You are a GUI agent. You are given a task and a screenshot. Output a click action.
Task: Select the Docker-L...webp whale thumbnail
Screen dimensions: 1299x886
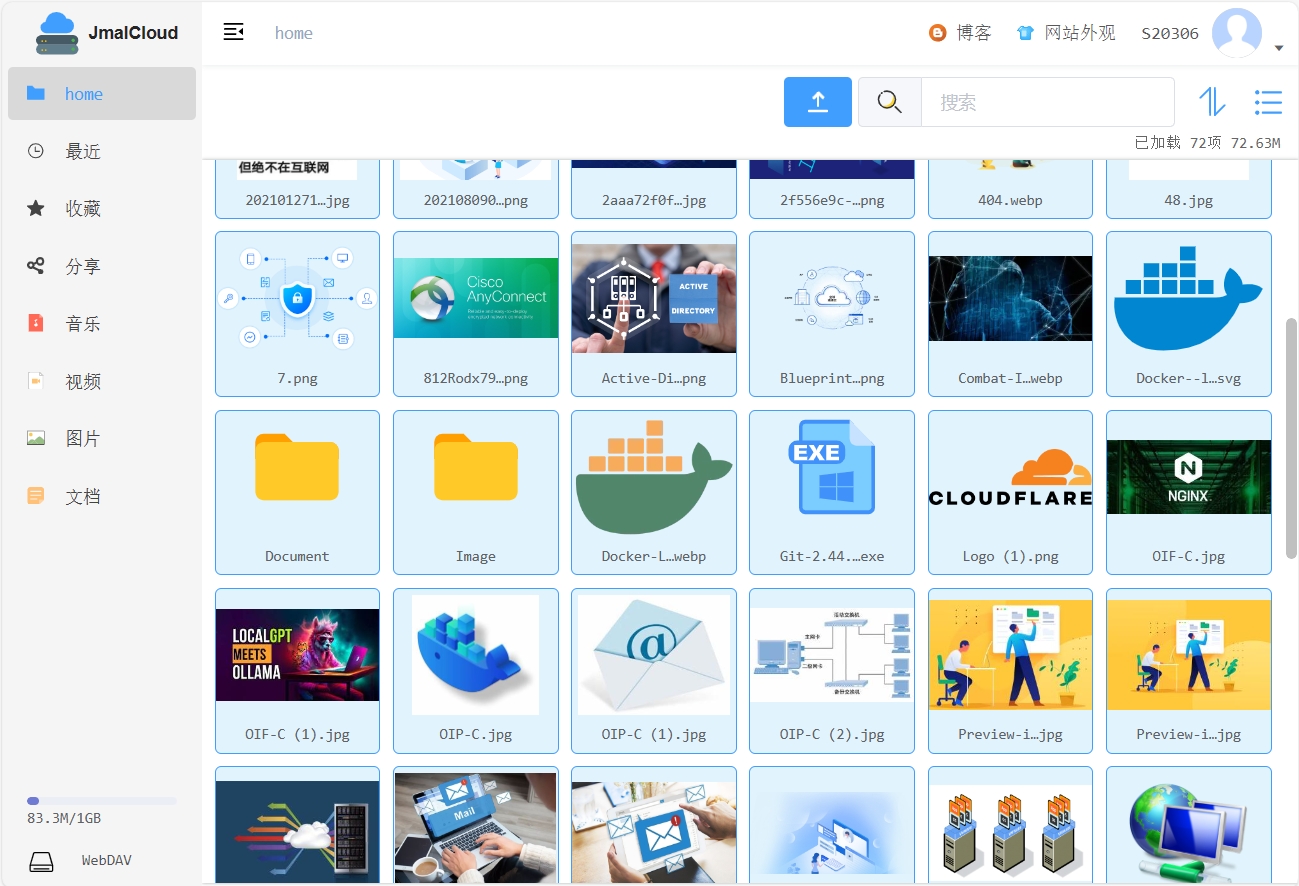pyautogui.click(x=654, y=477)
